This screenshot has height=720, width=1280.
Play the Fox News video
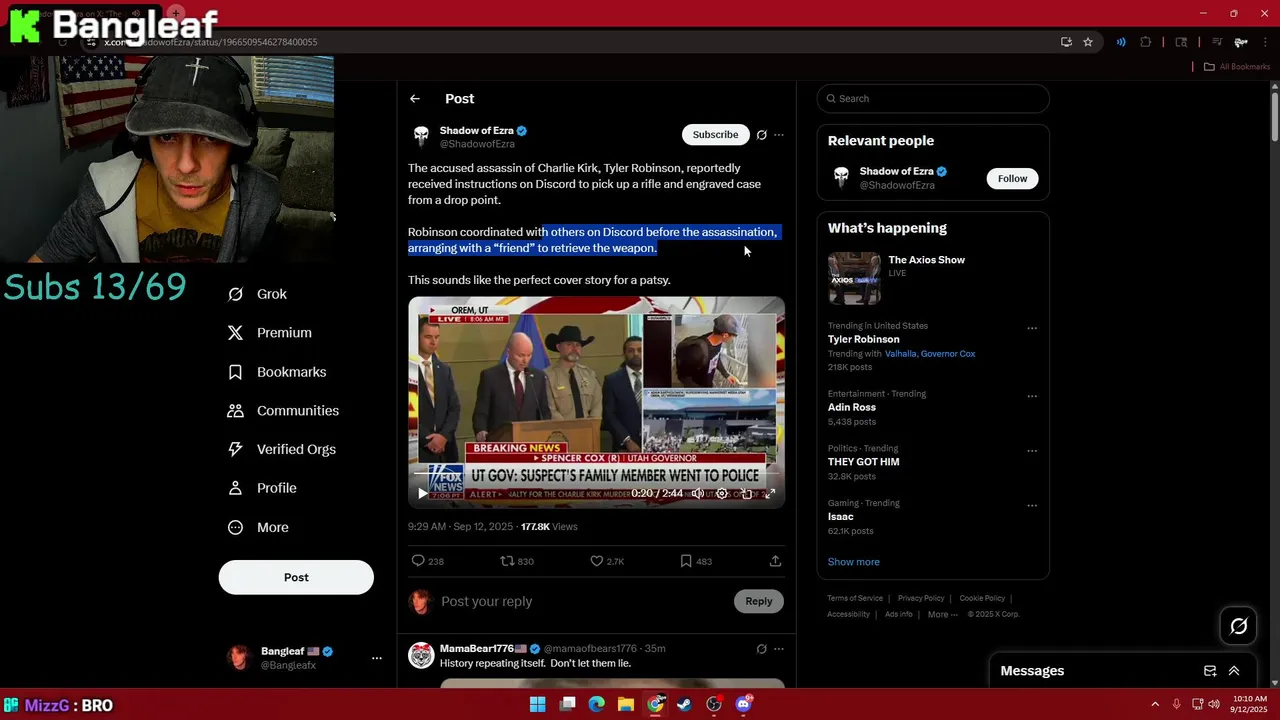423,493
